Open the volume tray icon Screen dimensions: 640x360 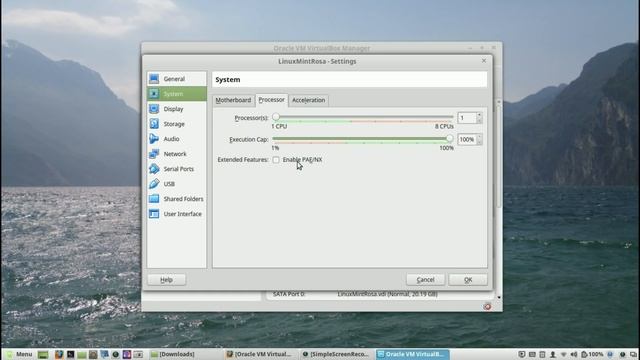[x=573, y=354]
